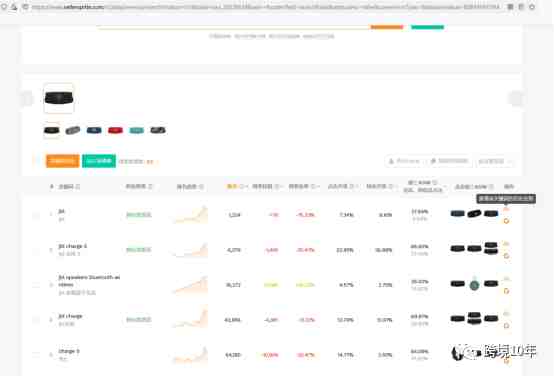This screenshot has height=376, width=554.
Task: Click the orange circular icon in the jbl speakers bluetooth row
Action: [x=506, y=290]
